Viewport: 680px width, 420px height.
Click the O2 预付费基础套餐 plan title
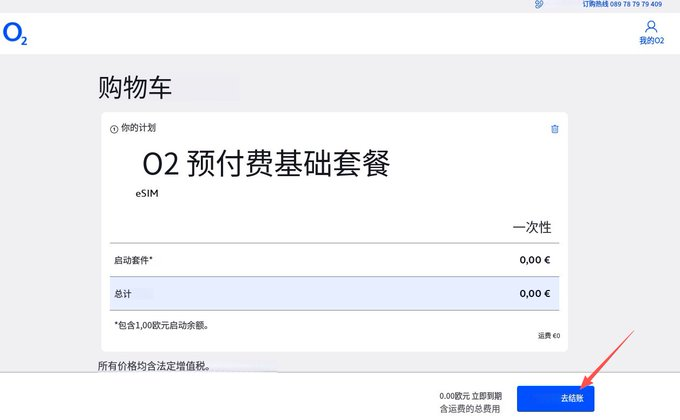pyautogui.click(x=266, y=164)
